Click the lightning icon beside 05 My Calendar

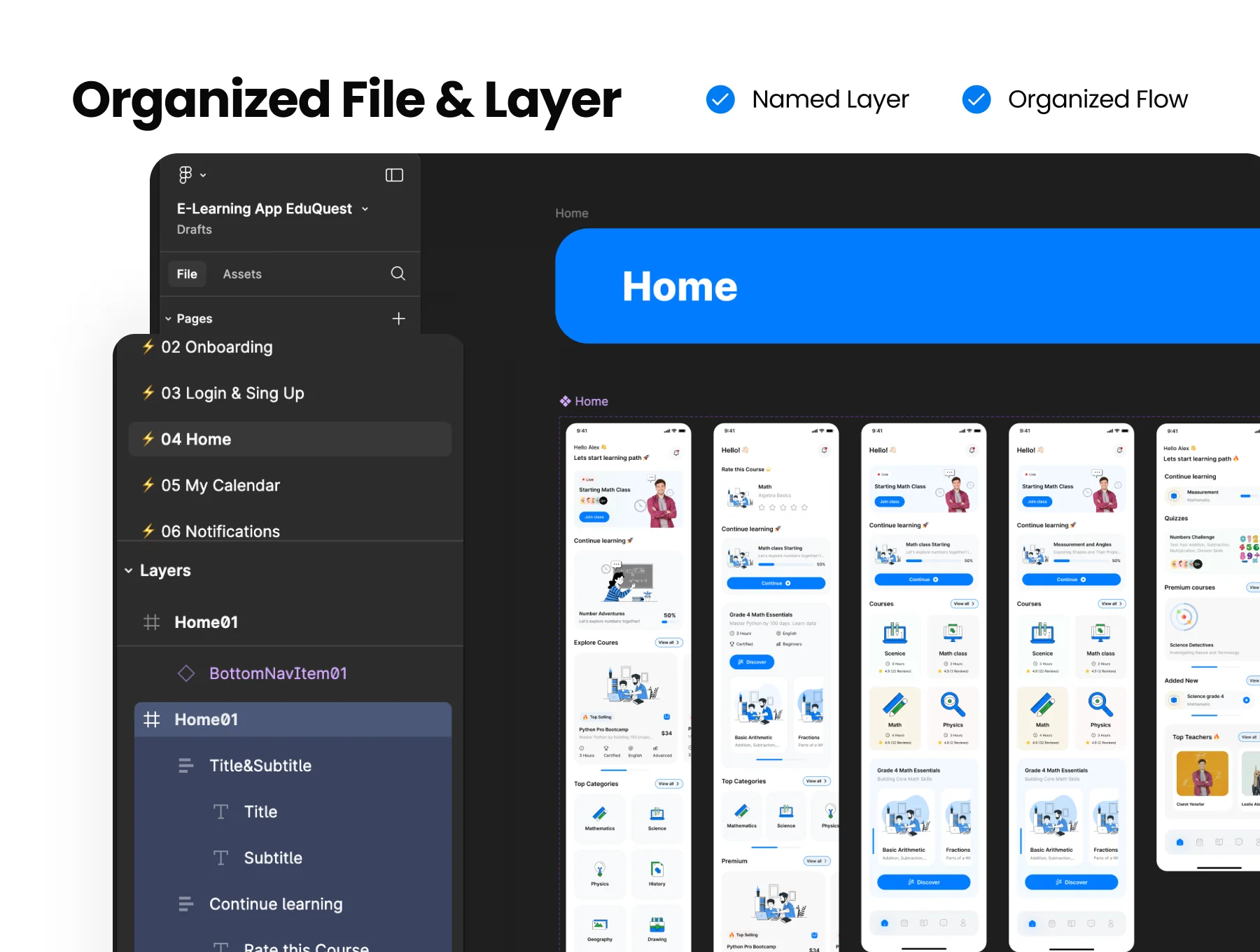(x=148, y=485)
